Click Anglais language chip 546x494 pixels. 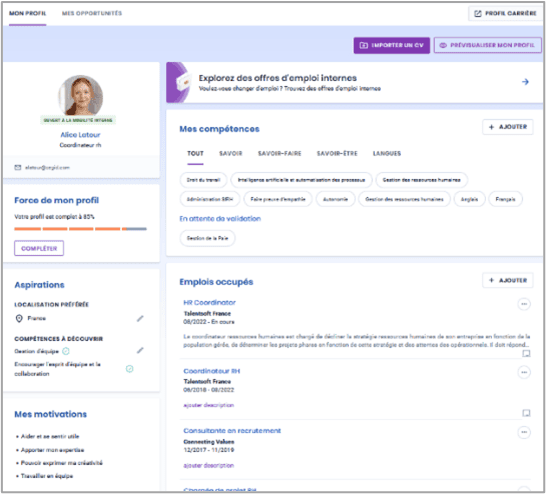pos(469,199)
